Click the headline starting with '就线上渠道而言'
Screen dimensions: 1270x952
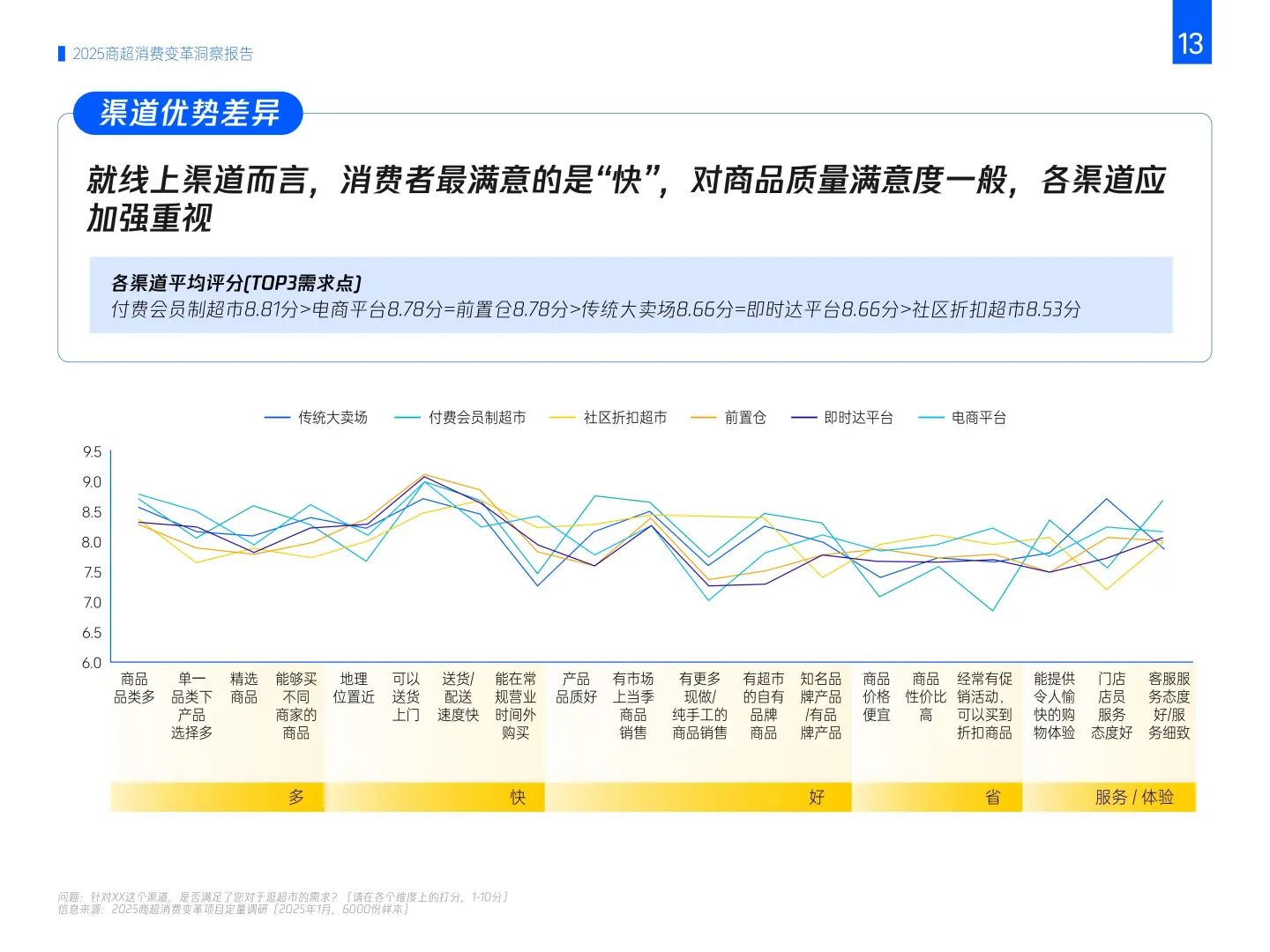pos(625,198)
